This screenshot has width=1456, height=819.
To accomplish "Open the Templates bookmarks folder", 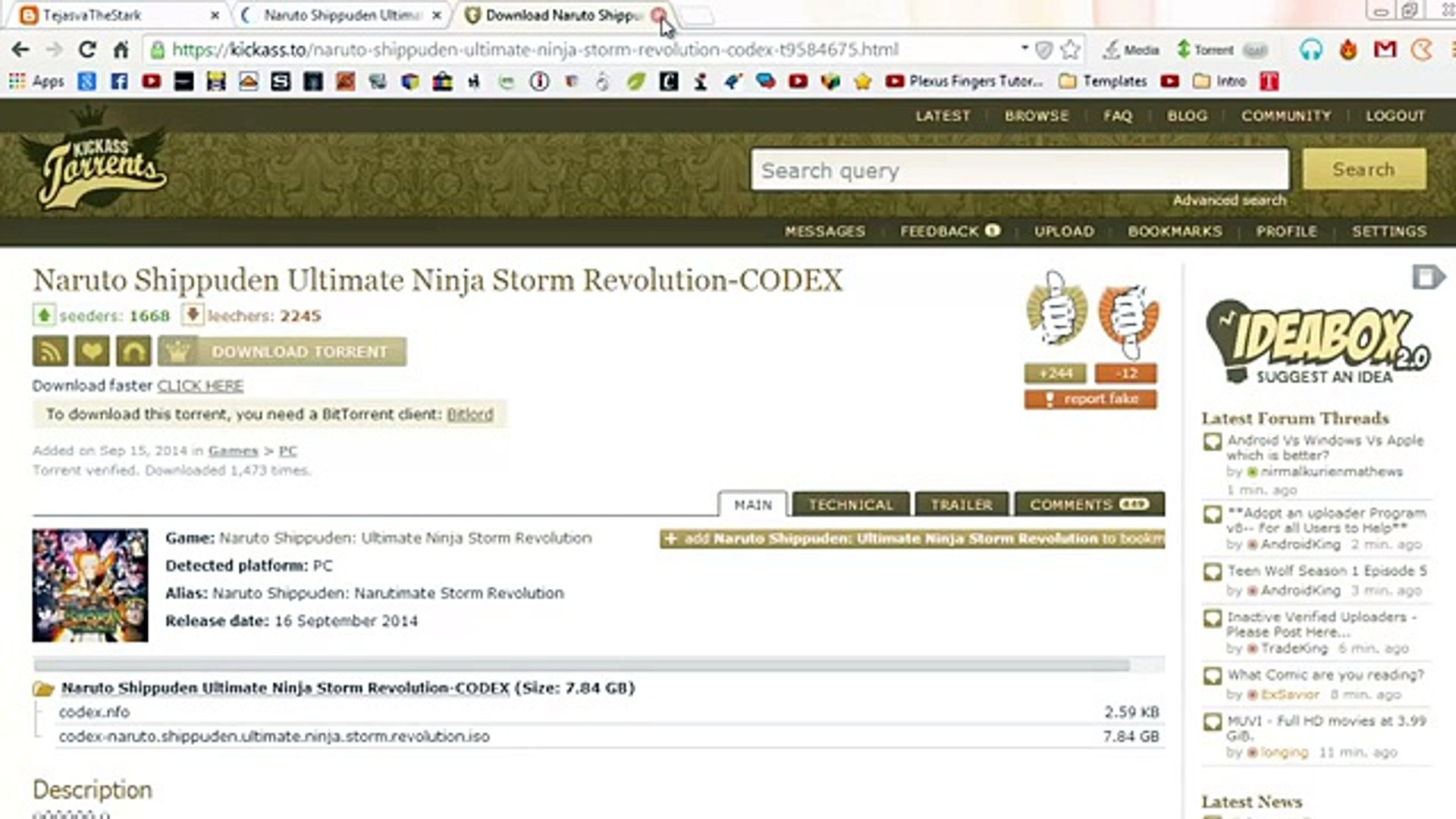I will pos(1103,81).
